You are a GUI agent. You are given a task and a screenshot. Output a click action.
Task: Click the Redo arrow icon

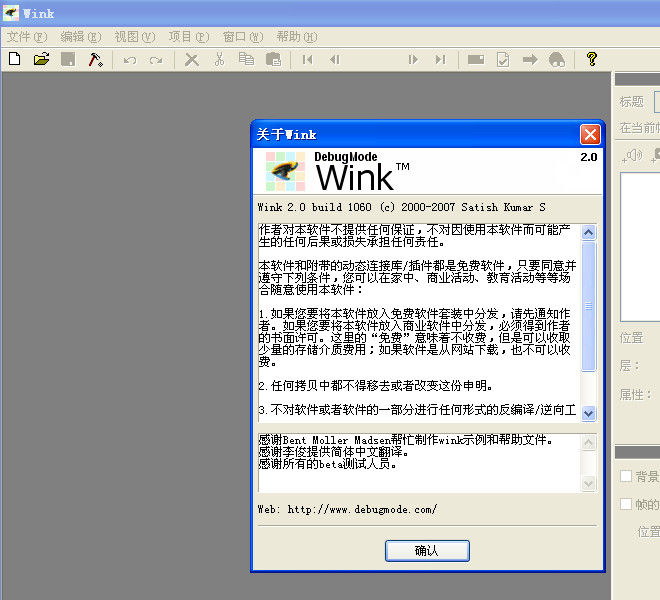click(x=156, y=60)
